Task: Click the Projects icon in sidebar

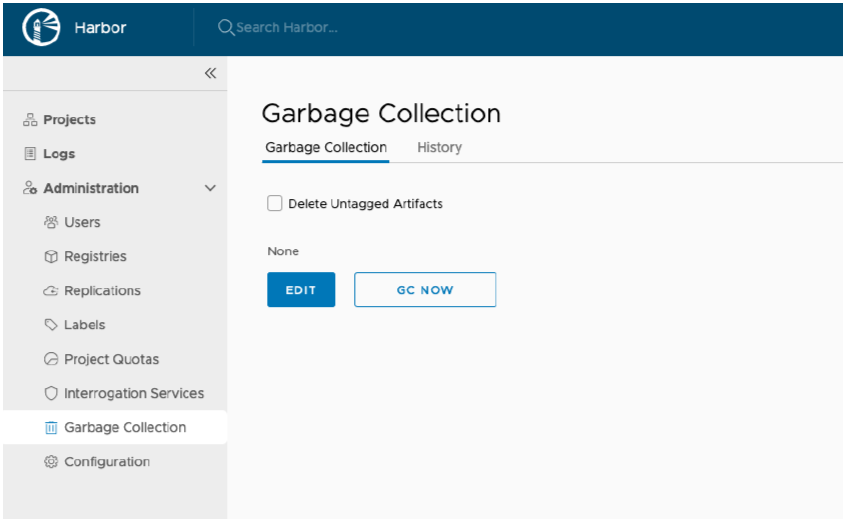Action: tap(30, 120)
